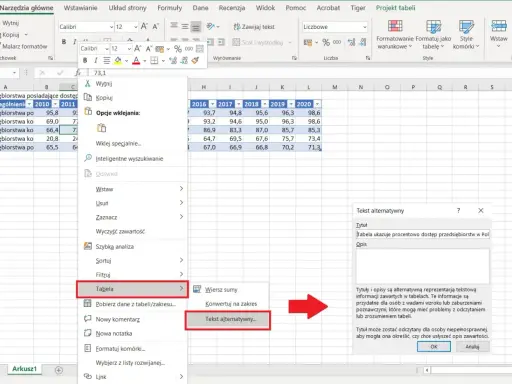Switch to Wstawianie ribbon tab
This screenshot has width=512, height=384.
(80, 8)
